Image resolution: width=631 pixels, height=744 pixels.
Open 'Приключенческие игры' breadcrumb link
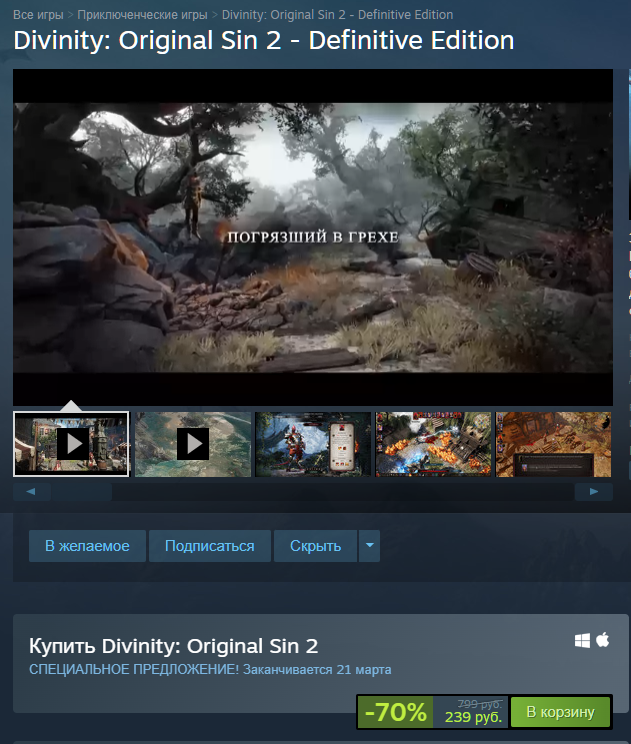click(142, 15)
